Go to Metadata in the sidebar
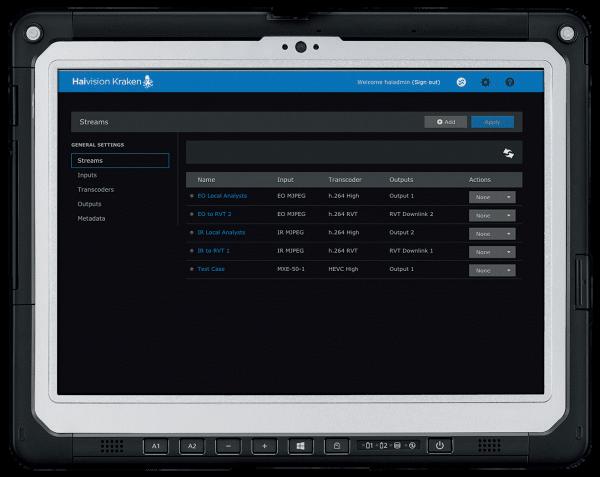 point(91,219)
